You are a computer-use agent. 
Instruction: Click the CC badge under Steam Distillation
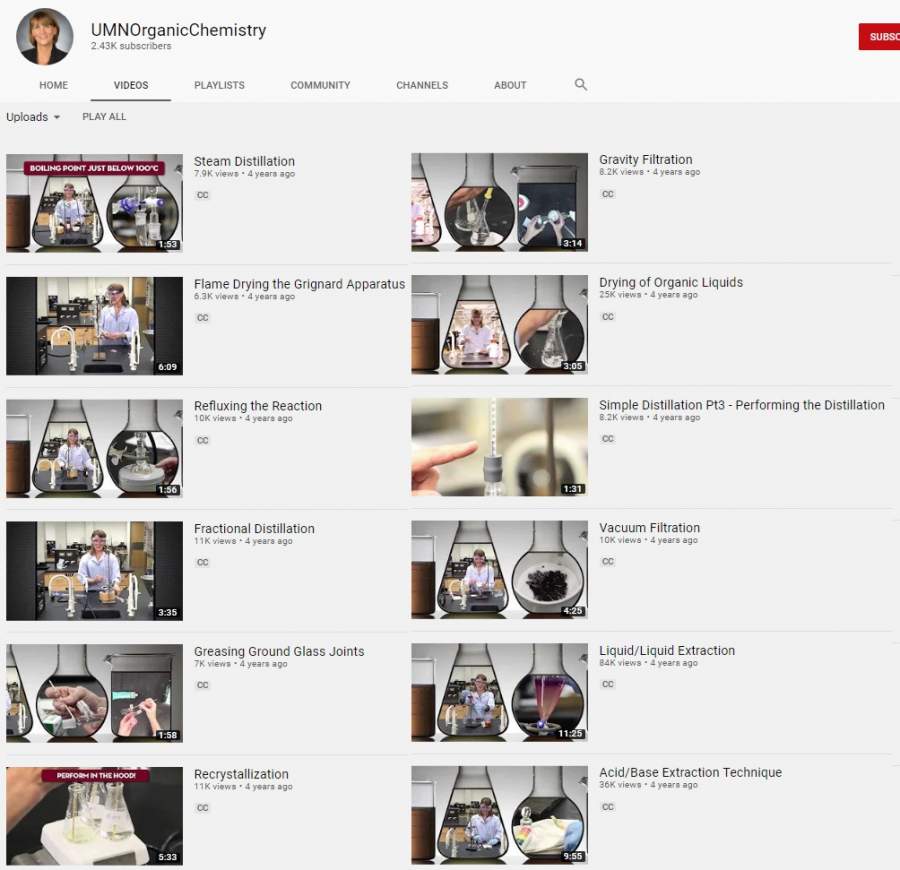202,195
